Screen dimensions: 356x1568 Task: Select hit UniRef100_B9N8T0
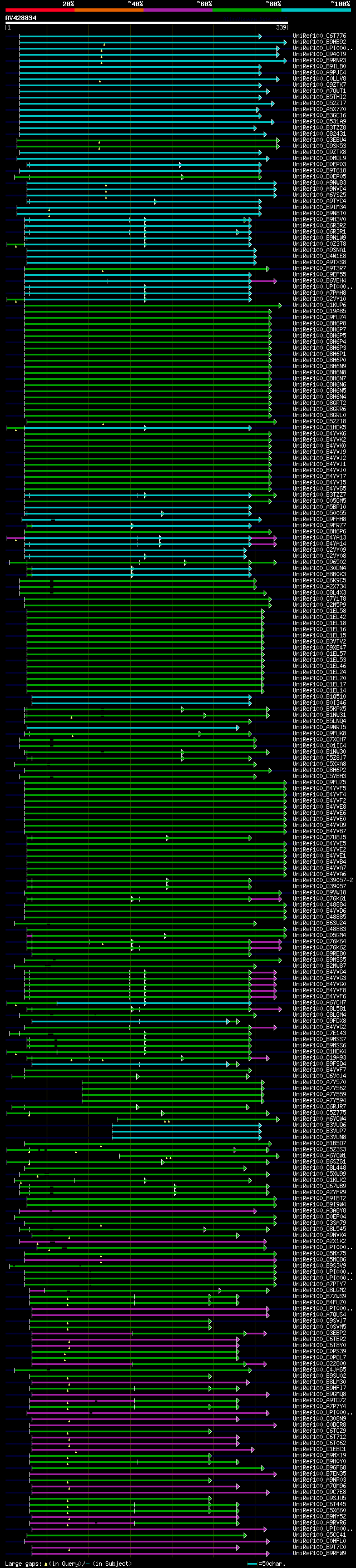coord(319,213)
